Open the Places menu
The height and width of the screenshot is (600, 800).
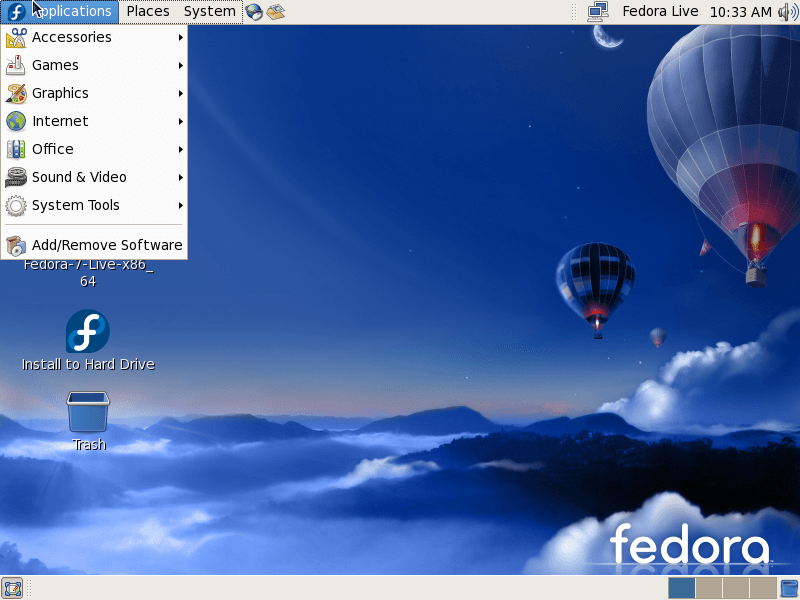point(148,12)
